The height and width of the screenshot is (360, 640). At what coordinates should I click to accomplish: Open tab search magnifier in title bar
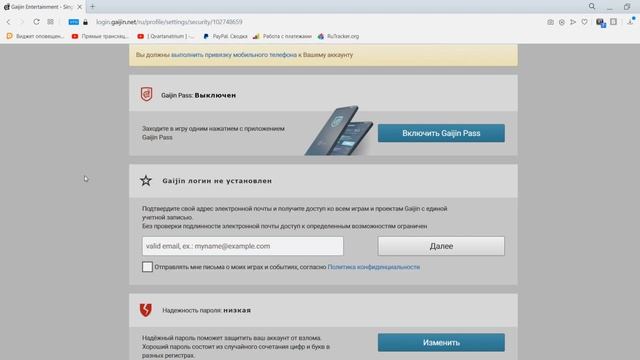592,7
